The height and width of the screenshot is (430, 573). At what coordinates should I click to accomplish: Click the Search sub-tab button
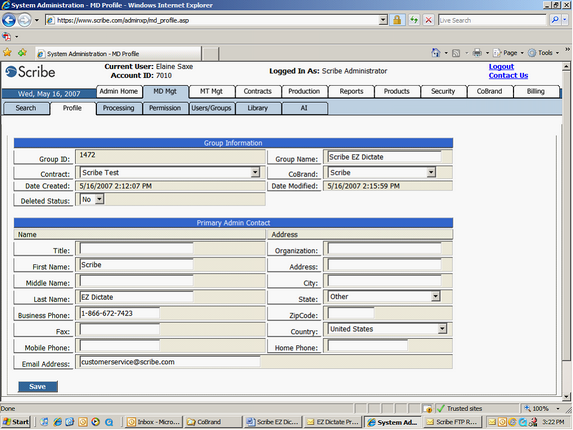coord(26,108)
